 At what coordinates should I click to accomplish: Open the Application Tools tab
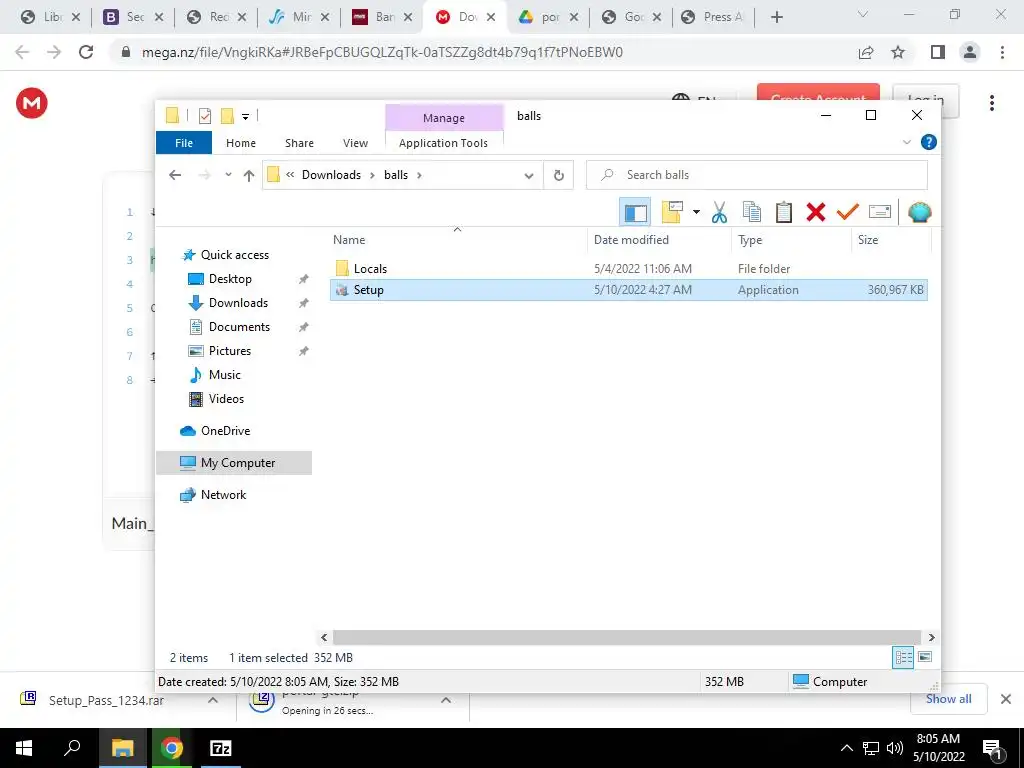pos(443,143)
